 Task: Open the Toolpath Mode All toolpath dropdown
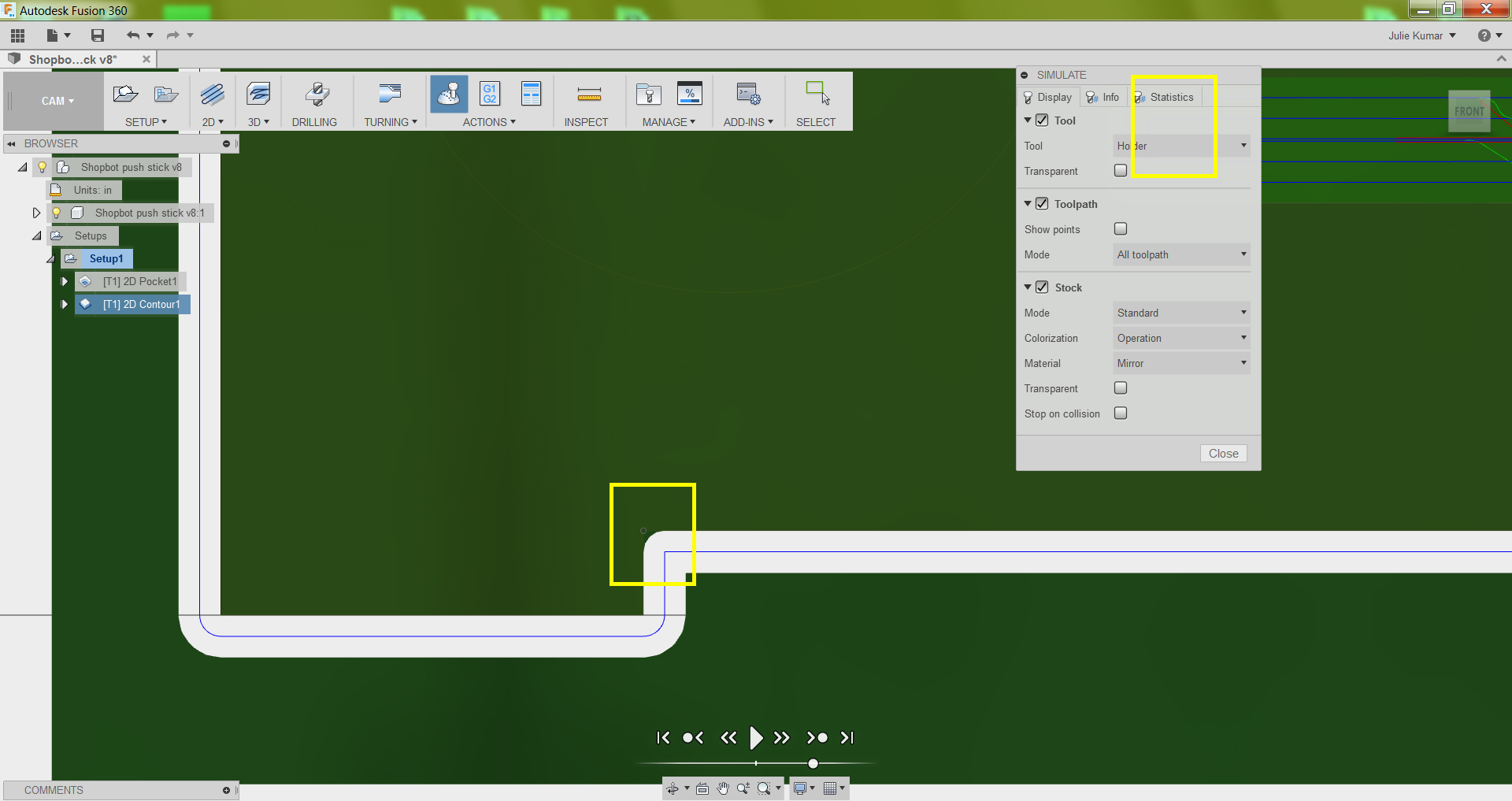point(1181,254)
